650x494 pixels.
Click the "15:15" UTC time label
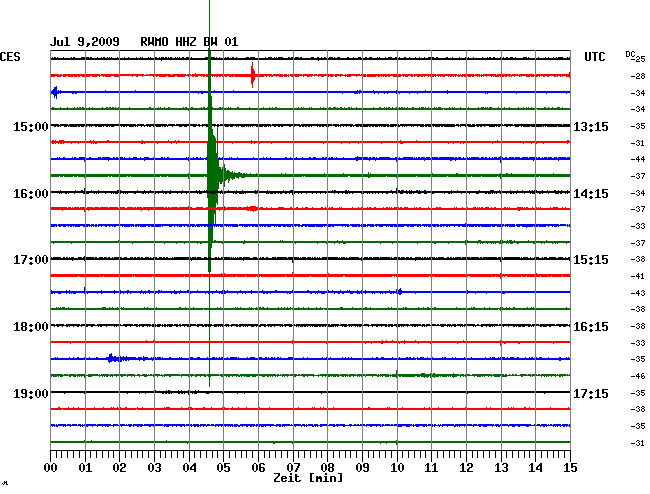click(x=591, y=260)
